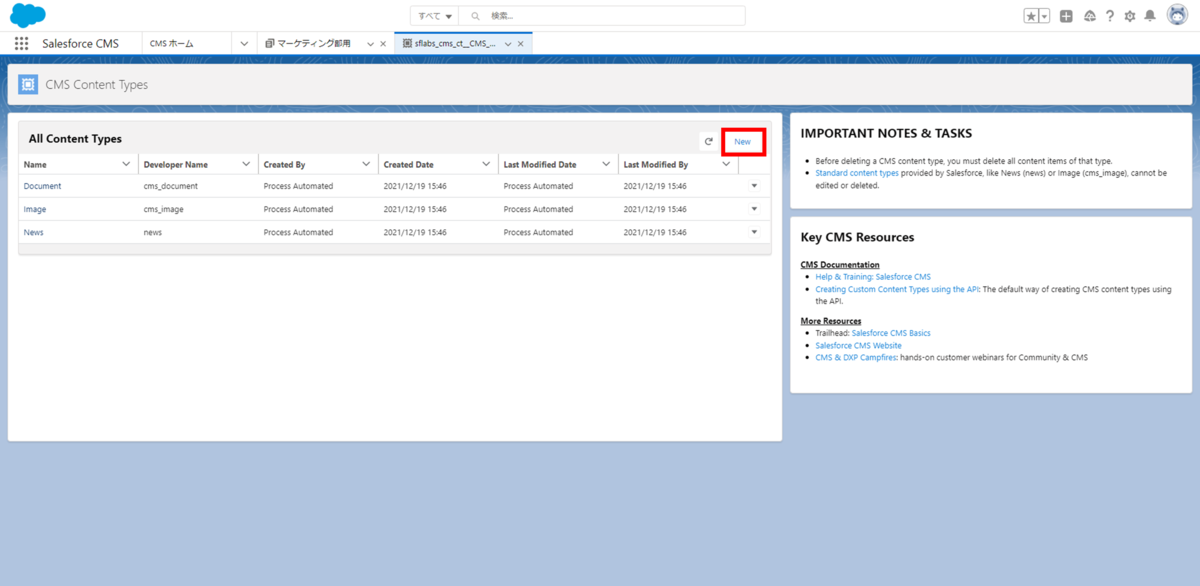This screenshot has height=586, width=1200.
Task: Open the Last Modified Date column chevron
Action: point(606,164)
